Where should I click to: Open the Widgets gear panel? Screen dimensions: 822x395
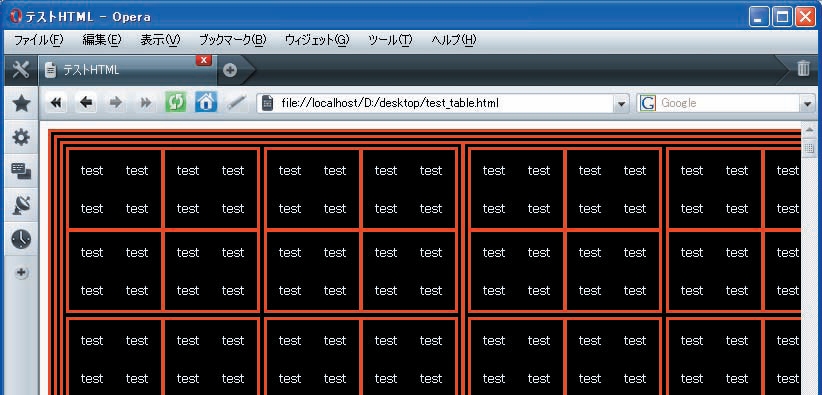[x=21, y=137]
